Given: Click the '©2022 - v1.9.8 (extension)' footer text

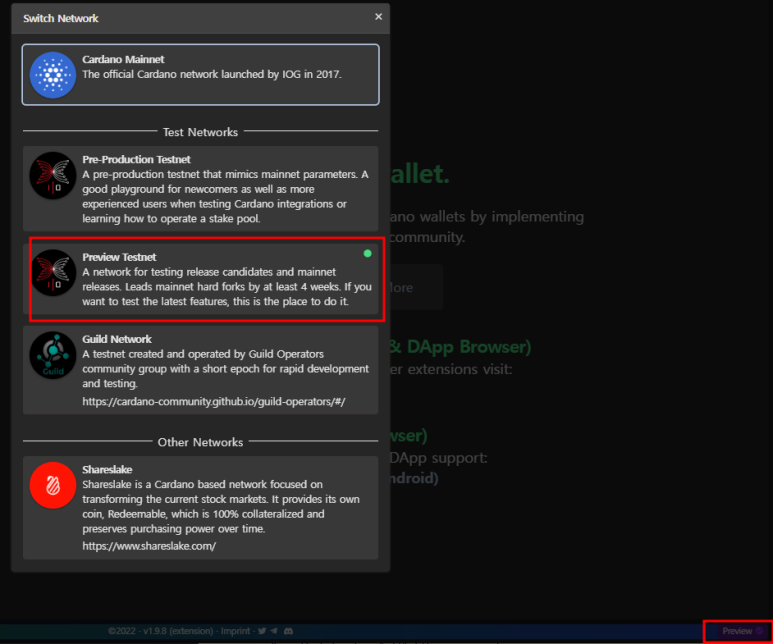Looking at the screenshot, I should tap(161, 631).
